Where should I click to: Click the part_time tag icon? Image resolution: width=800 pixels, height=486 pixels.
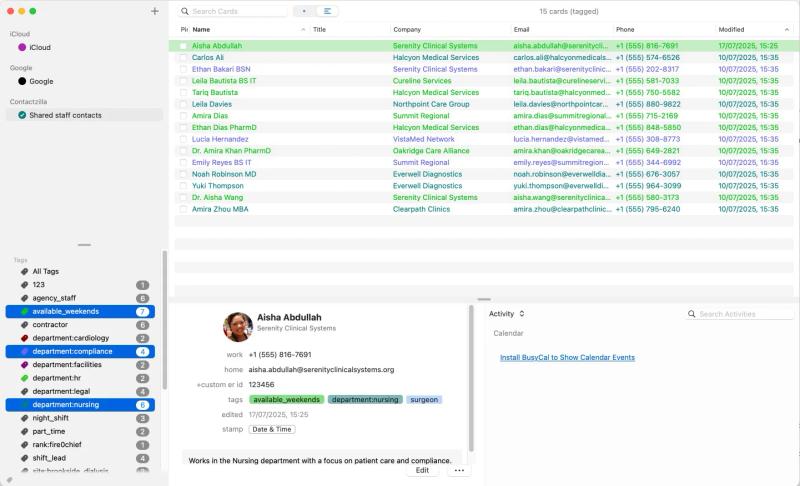pos(24,431)
